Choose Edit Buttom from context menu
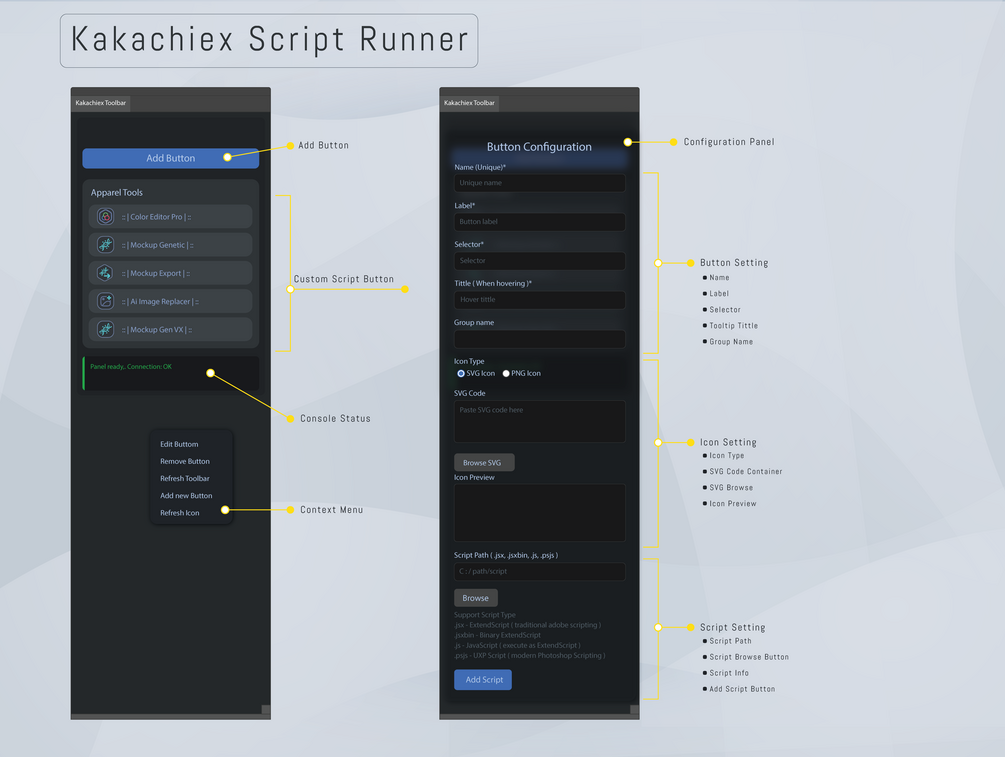 (179, 444)
